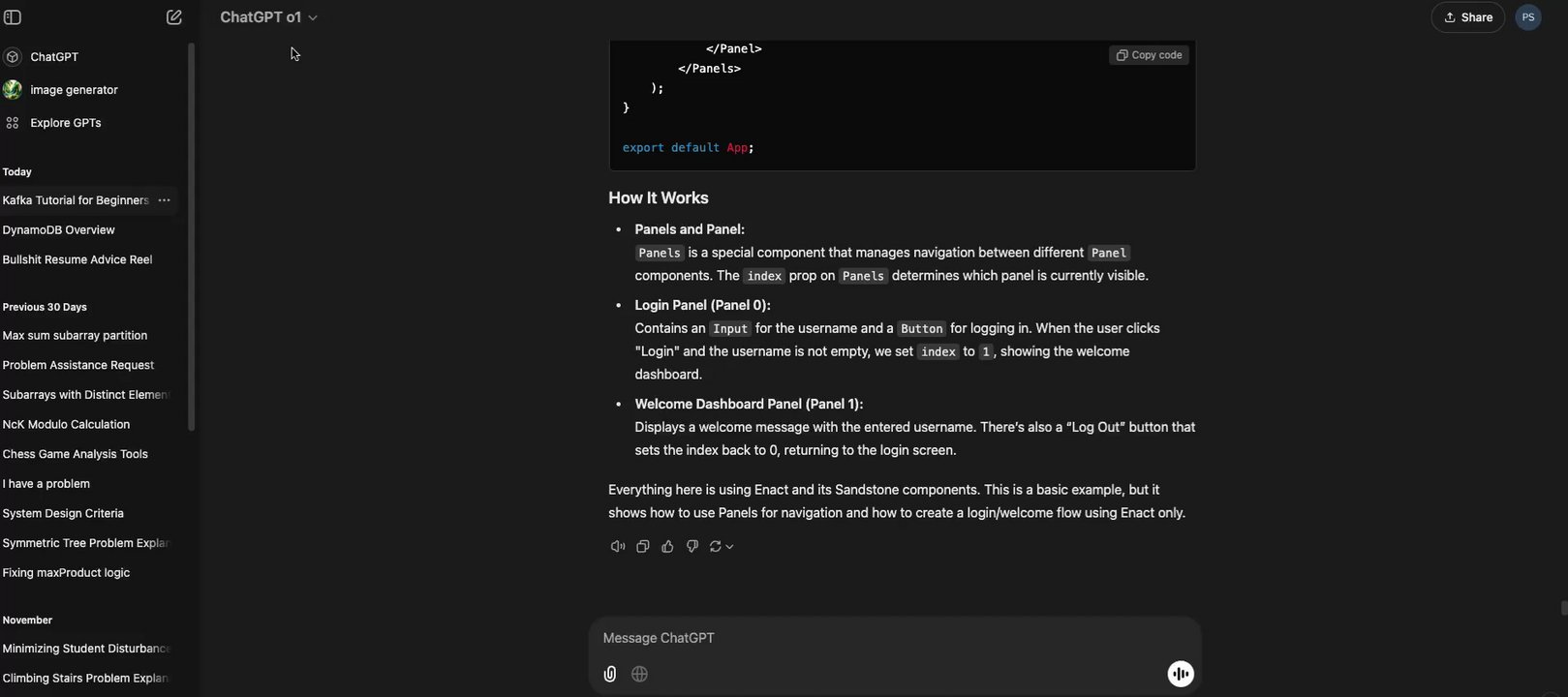Image resolution: width=1568 pixels, height=697 pixels.
Task: Click the Previous 30 Days heading
Action: 45,308
